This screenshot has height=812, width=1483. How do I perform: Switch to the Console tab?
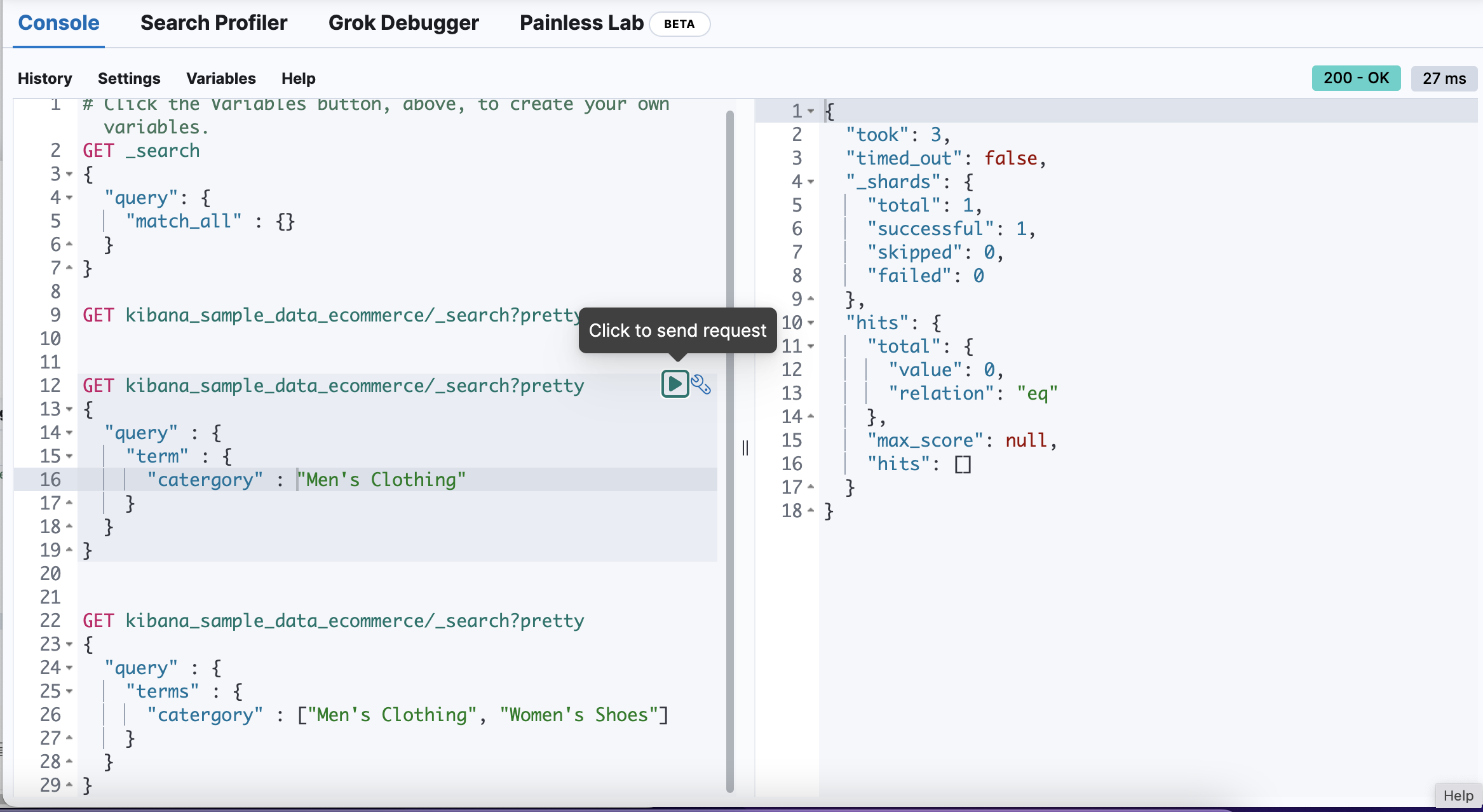point(58,23)
